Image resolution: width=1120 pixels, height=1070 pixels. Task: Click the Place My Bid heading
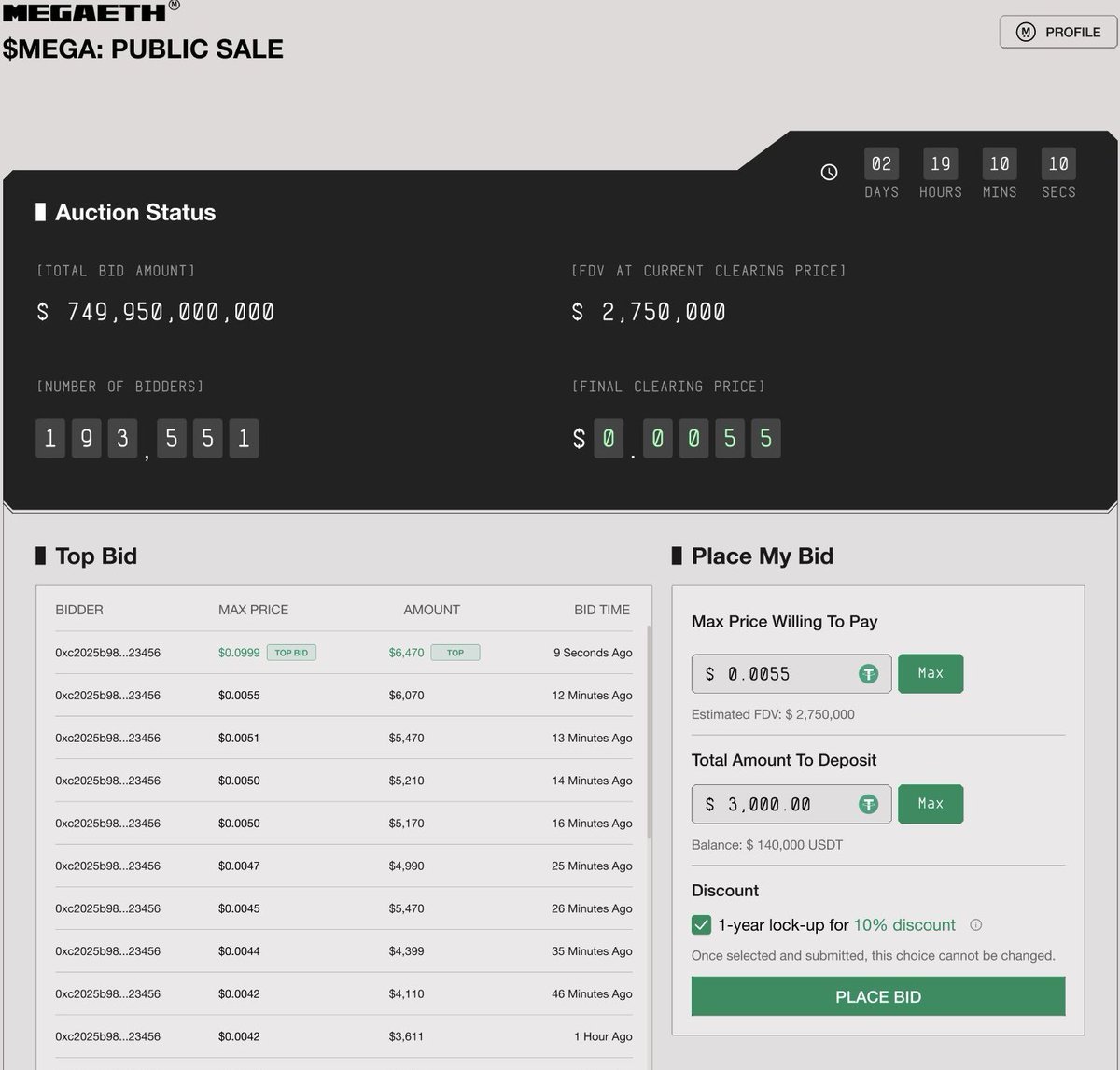(763, 556)
